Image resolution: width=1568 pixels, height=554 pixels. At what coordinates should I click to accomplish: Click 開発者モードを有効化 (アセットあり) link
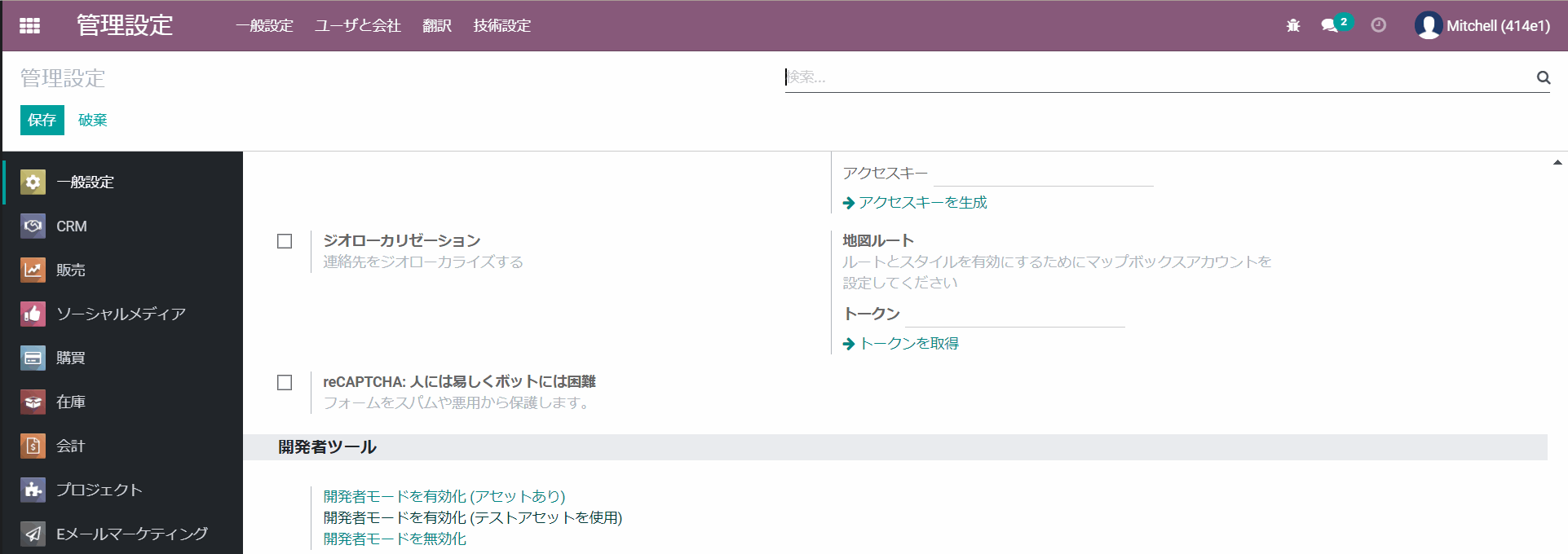pos(444,496)
